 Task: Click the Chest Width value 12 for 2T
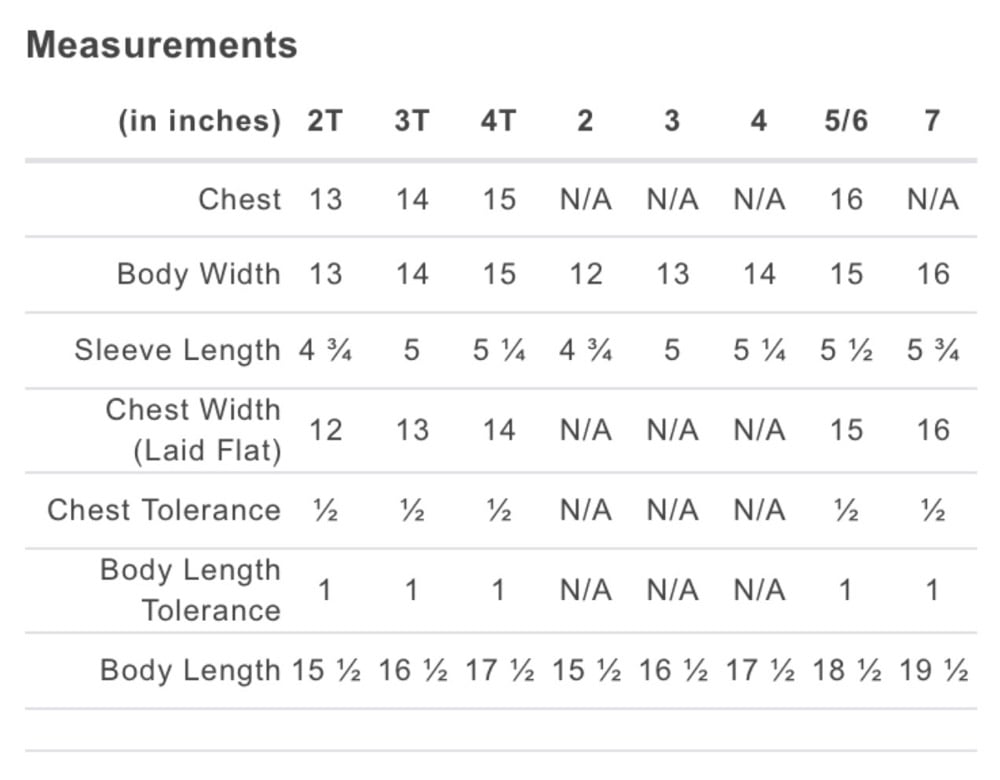tap(325, 430)
